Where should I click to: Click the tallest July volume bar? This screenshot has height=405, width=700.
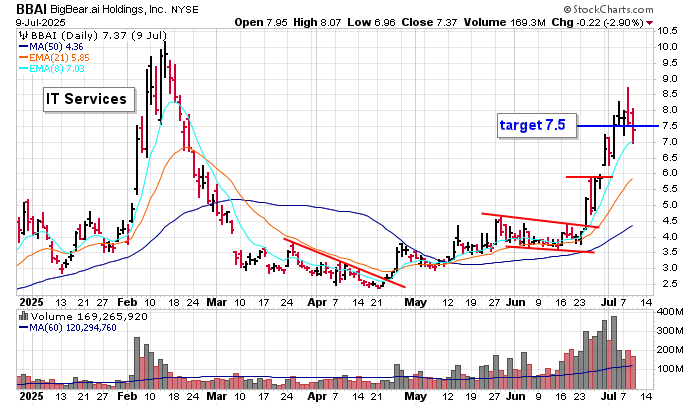pyautogui.click(x=614, y=352)
